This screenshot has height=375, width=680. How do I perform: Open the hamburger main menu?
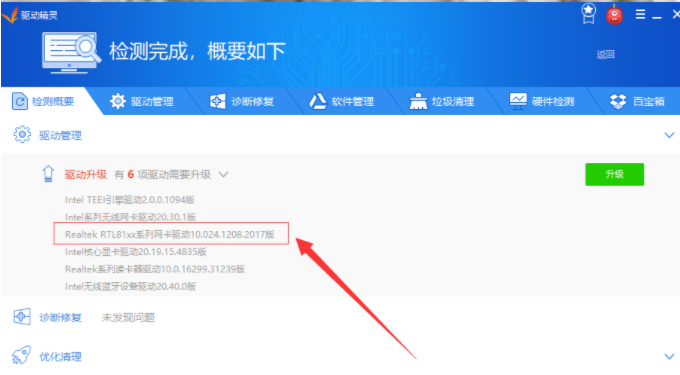(640, 14)
